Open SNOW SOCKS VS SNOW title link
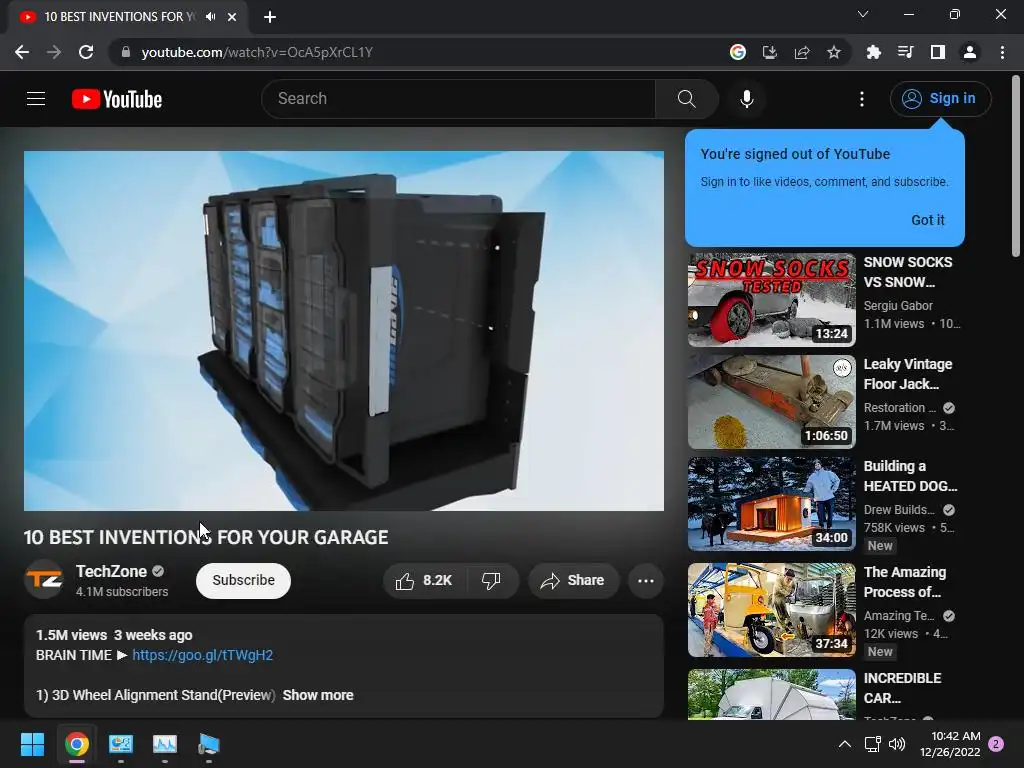The height and width of the screenshot is (768, 1024). click(x=908, y=272)
